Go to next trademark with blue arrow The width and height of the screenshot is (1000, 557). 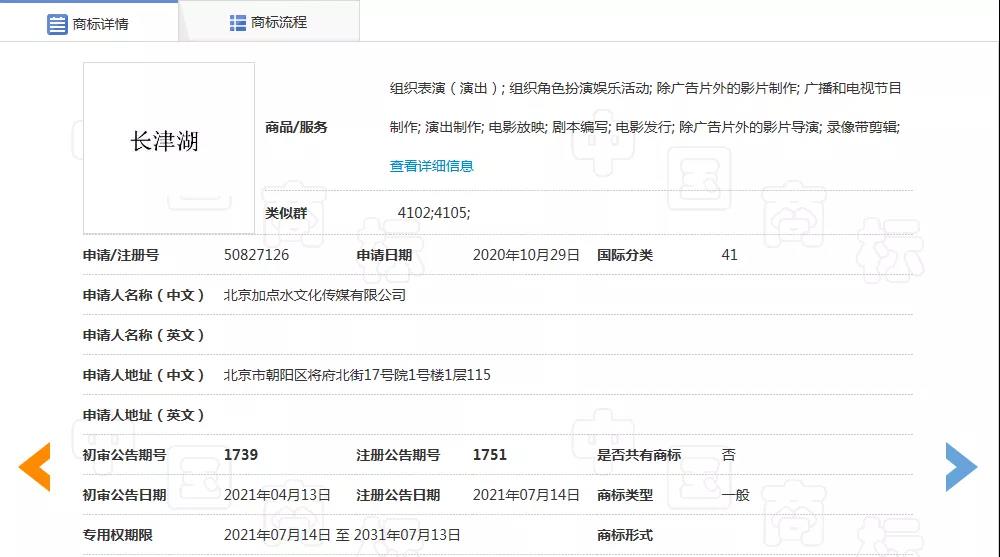coord(960,466)
